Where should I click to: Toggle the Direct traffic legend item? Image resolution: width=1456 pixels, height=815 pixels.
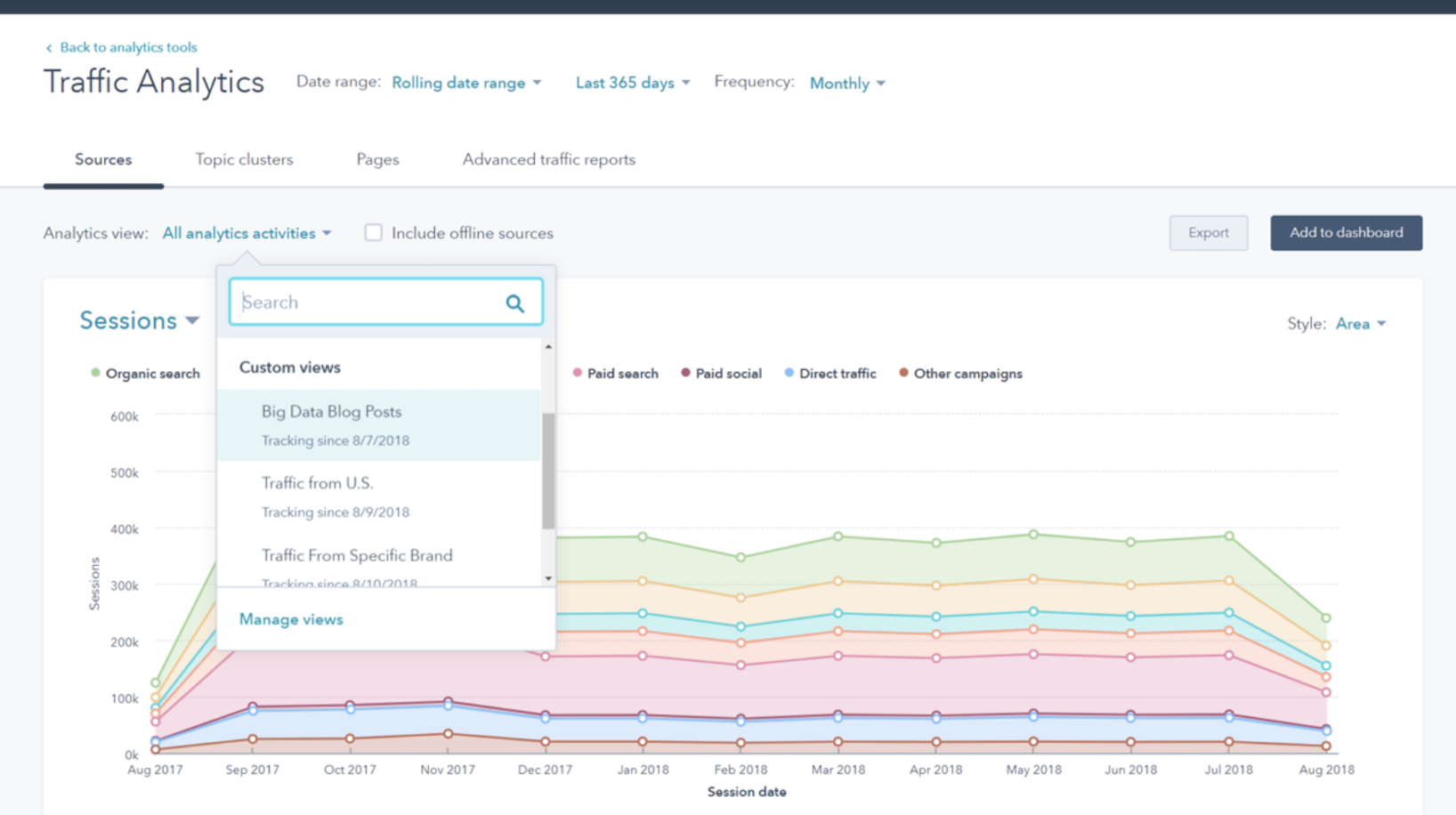[x=829, y=374]
